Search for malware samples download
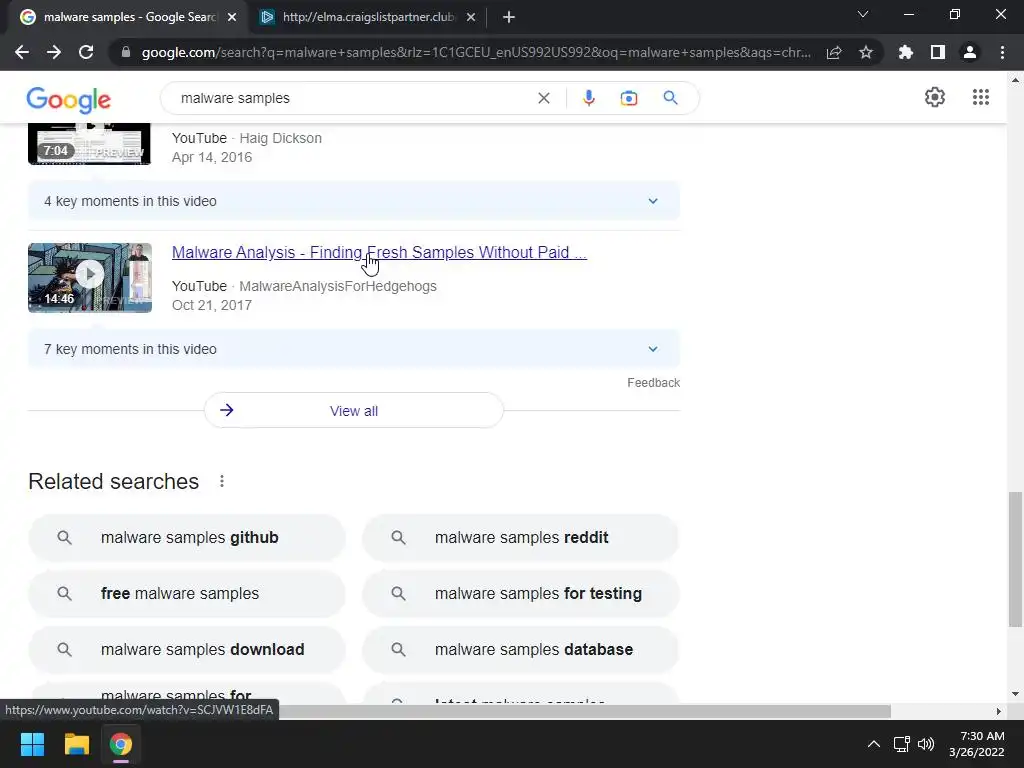The image size is (1024, 768). [x=187, y=650]
